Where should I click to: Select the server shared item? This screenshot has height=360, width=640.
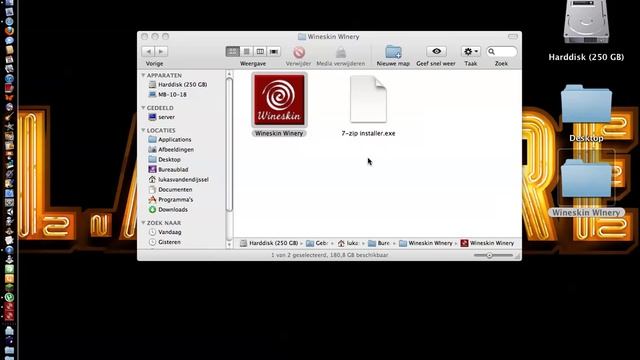click(162, 117)
